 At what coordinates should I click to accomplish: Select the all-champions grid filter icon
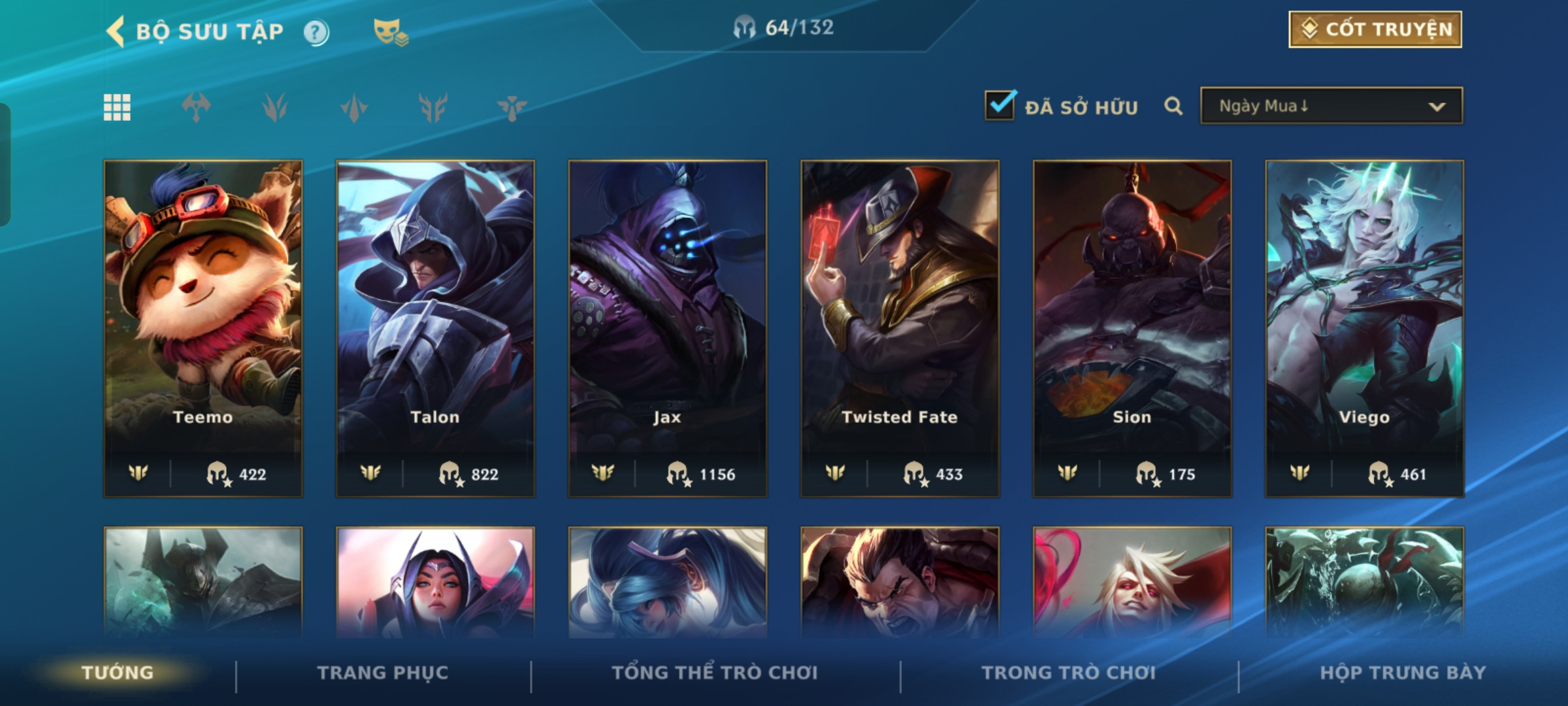117,107
